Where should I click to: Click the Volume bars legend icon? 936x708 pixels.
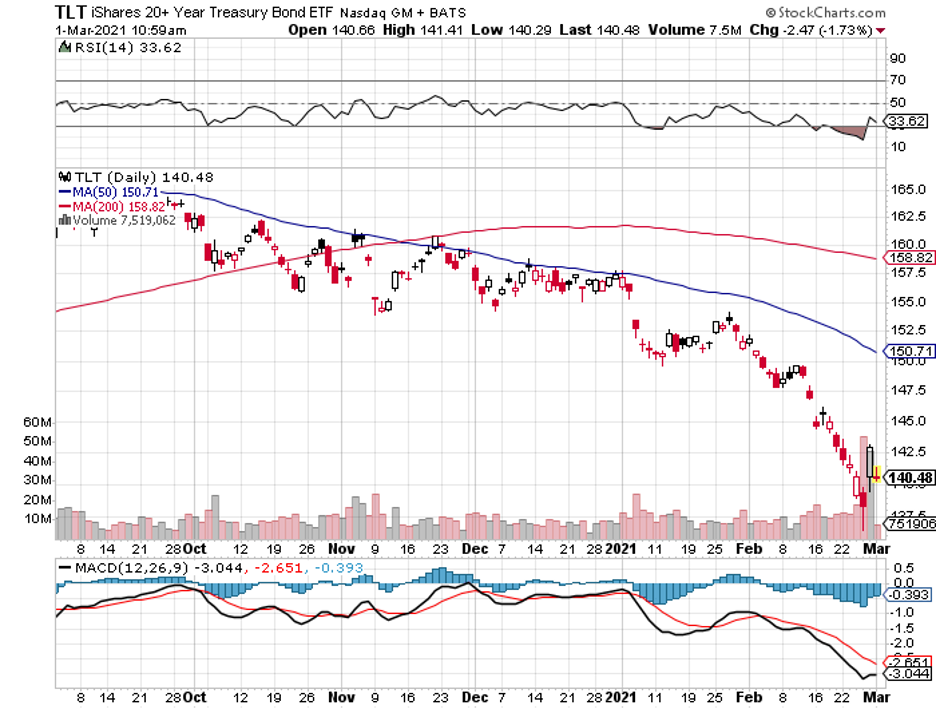click(65, 219)
